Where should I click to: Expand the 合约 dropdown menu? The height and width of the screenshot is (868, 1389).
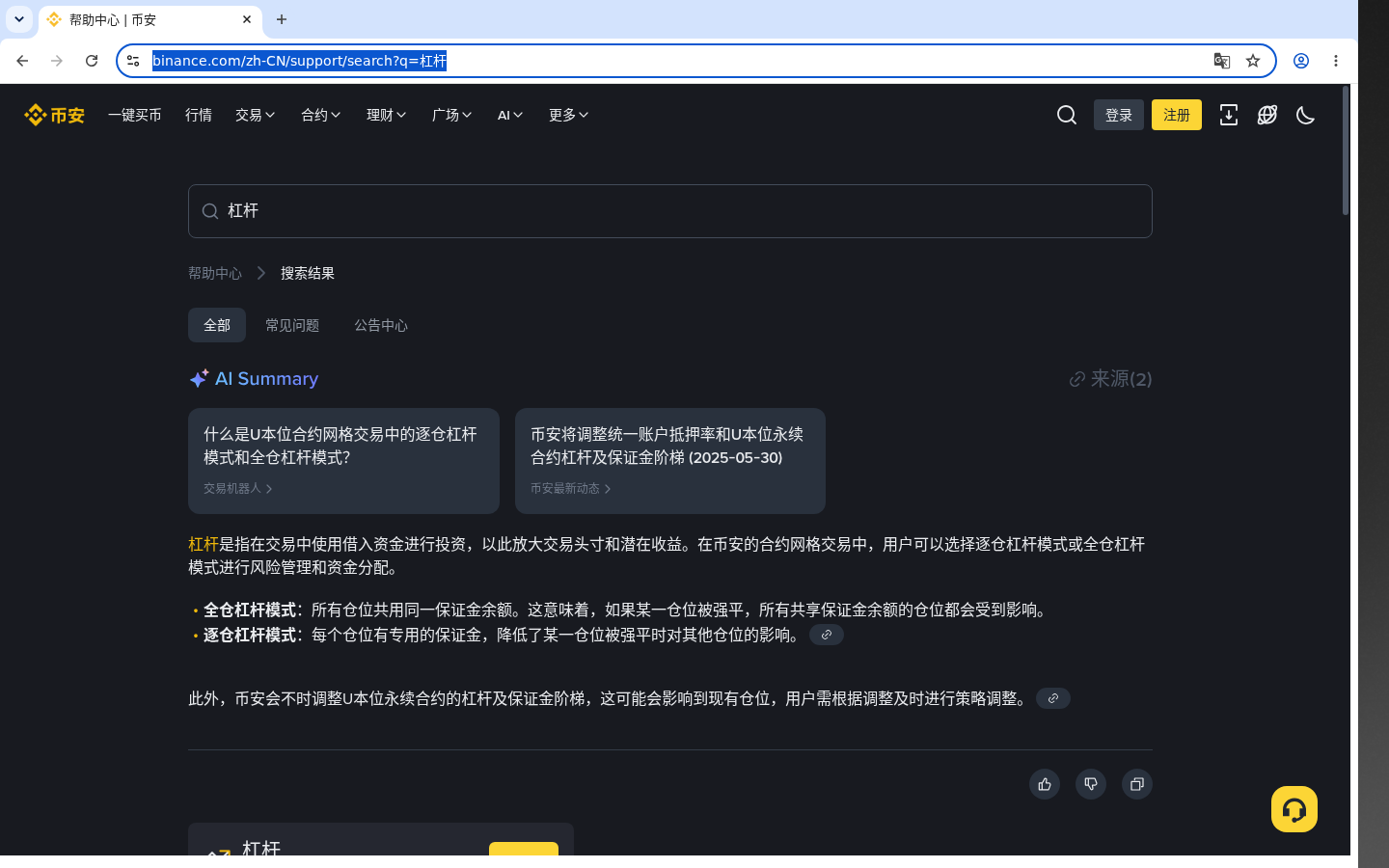(x=321, y=115)
